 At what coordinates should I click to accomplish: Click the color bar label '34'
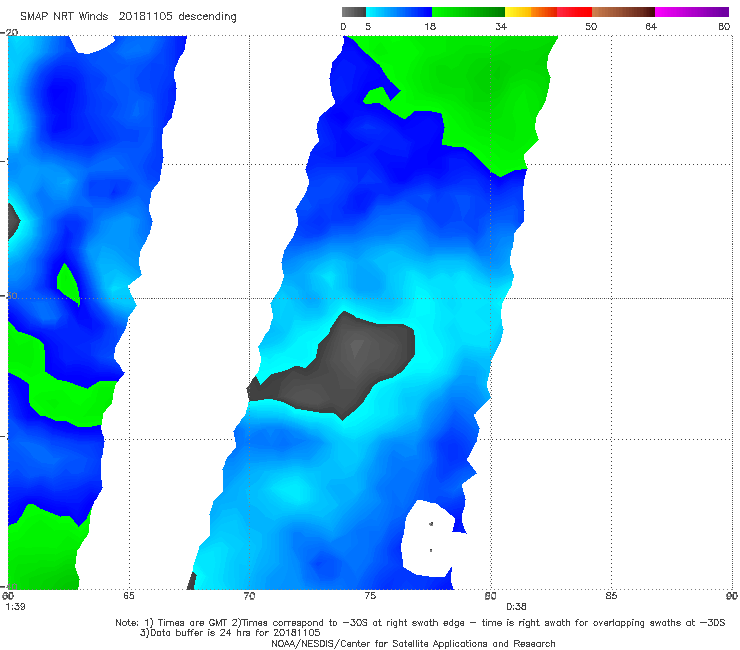point(501,27)
